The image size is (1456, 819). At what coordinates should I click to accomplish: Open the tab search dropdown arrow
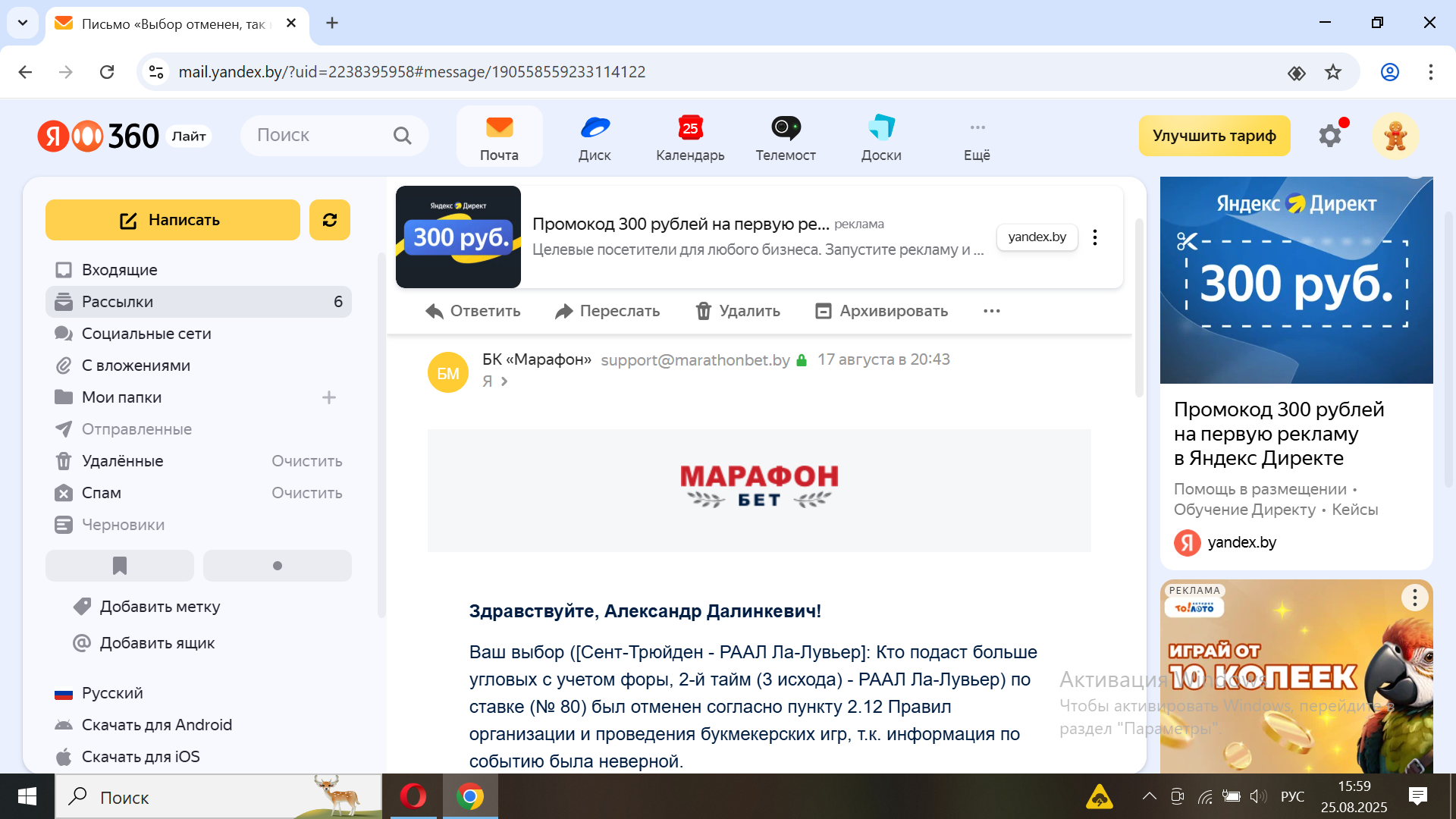[23, 23]
